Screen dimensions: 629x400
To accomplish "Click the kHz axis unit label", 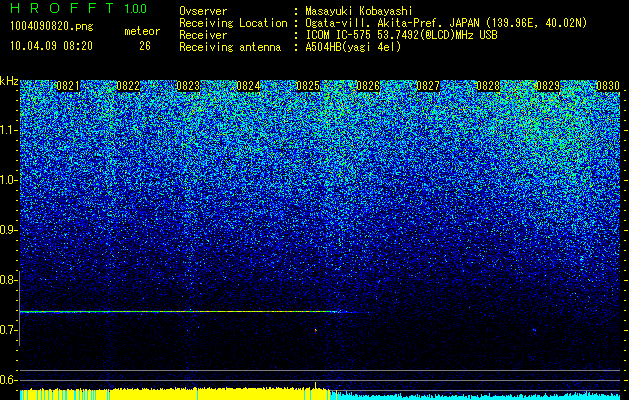I will point(9,81).
